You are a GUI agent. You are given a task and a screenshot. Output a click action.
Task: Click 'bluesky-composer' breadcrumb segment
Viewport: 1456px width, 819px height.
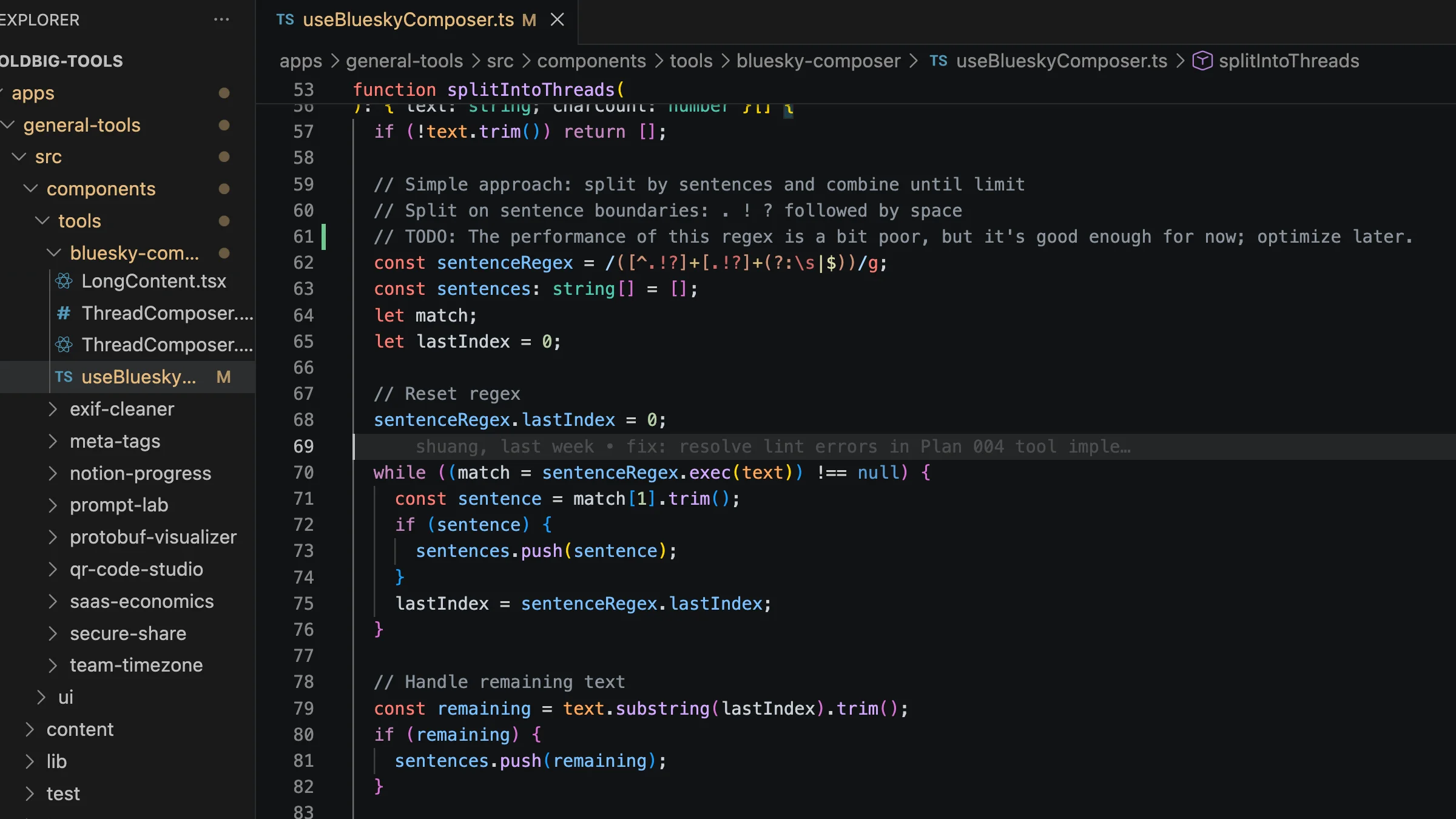click(x=818, y=61)
